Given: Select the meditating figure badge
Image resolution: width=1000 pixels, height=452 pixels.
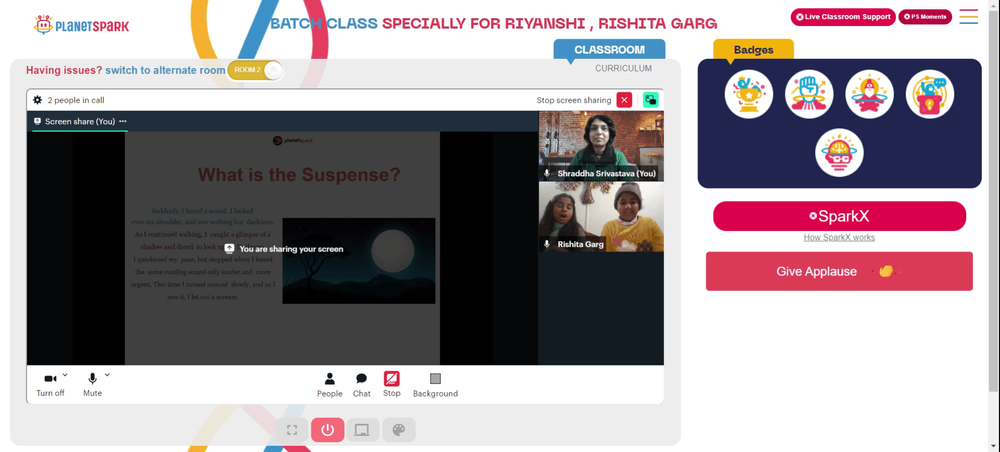Looking at the screenshot, I should tap(869, 94).
